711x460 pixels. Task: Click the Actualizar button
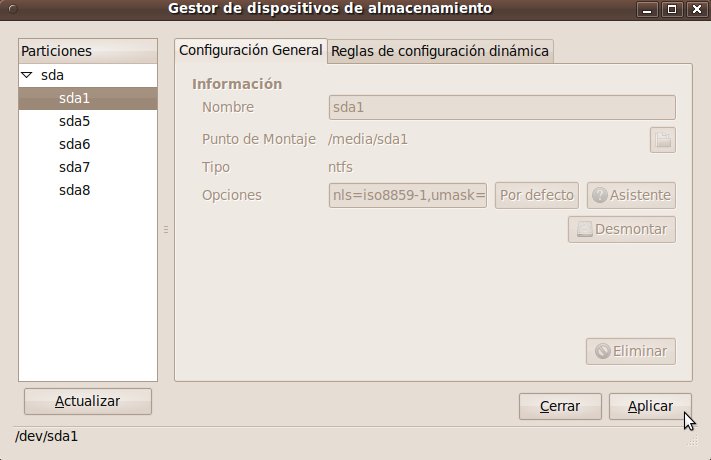[x=88, y=401]
